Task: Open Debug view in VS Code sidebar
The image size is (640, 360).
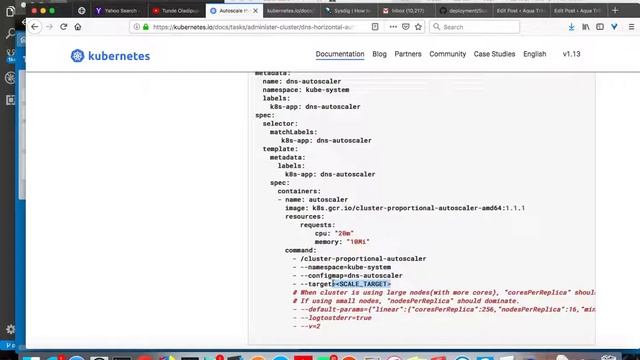Action: tap(10, 78)
